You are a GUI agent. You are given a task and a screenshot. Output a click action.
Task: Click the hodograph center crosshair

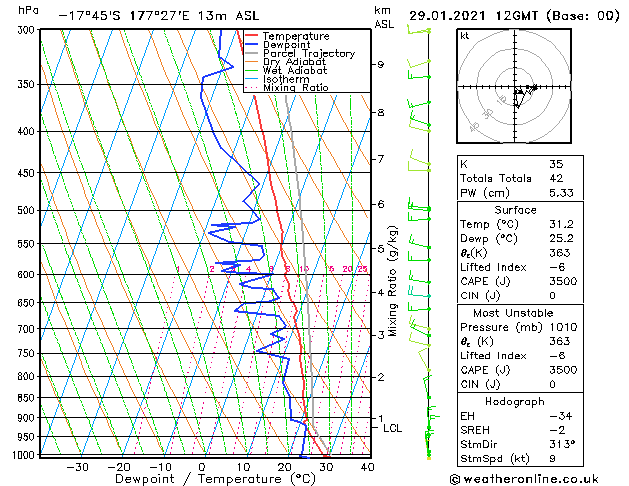(x=515, y=87)
